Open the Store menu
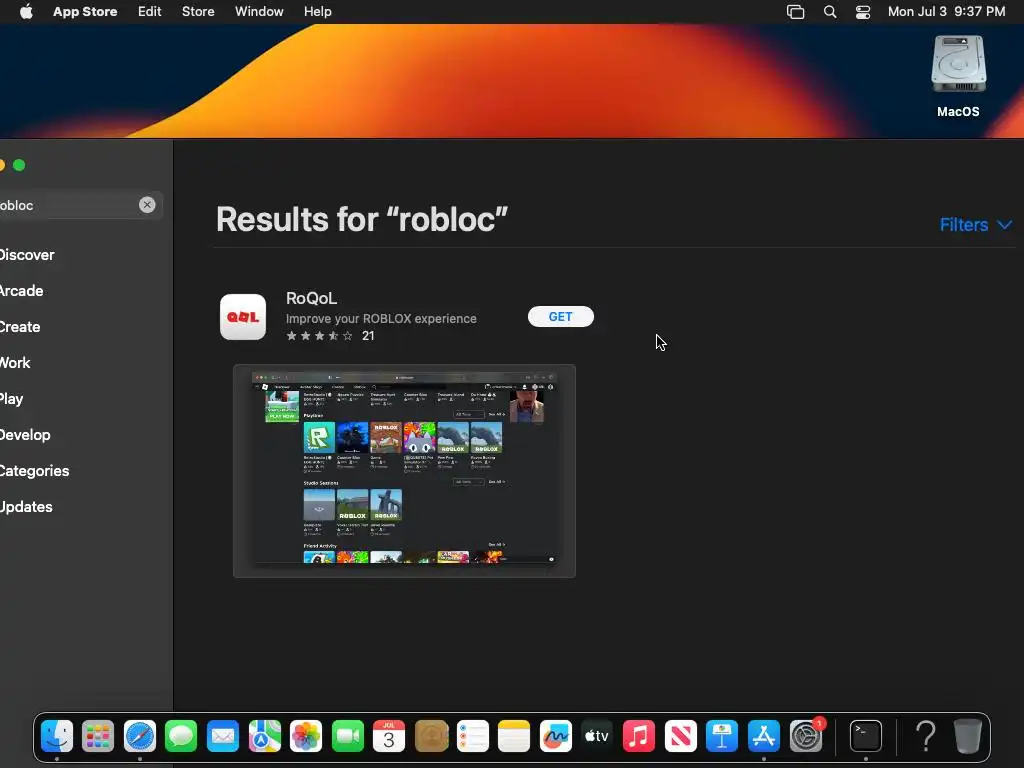This screenshot has height=768, width=1024. click(x=198, y=12)
